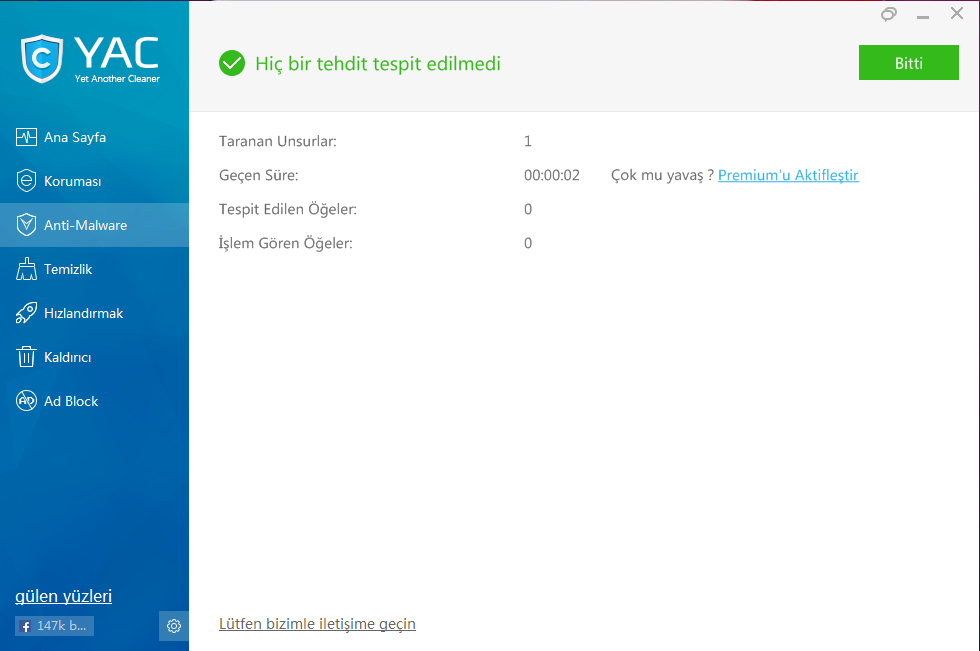Click the green checkmark status icon
Image resolution: width=980 pixels, height=651 pixels.
coord(232,63)
